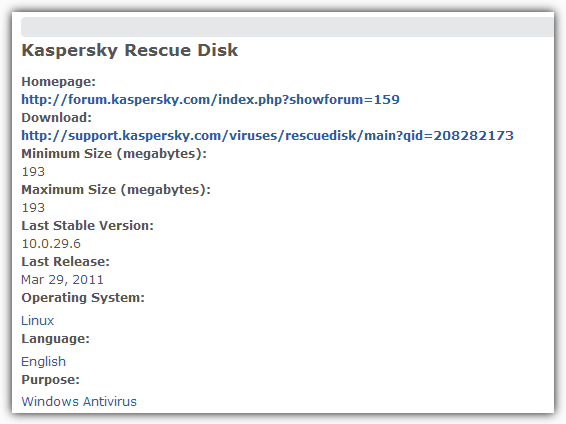566x424 pixels.
Task: Click the Download field label
Action: pyautogui.click(x=57, y=118)
